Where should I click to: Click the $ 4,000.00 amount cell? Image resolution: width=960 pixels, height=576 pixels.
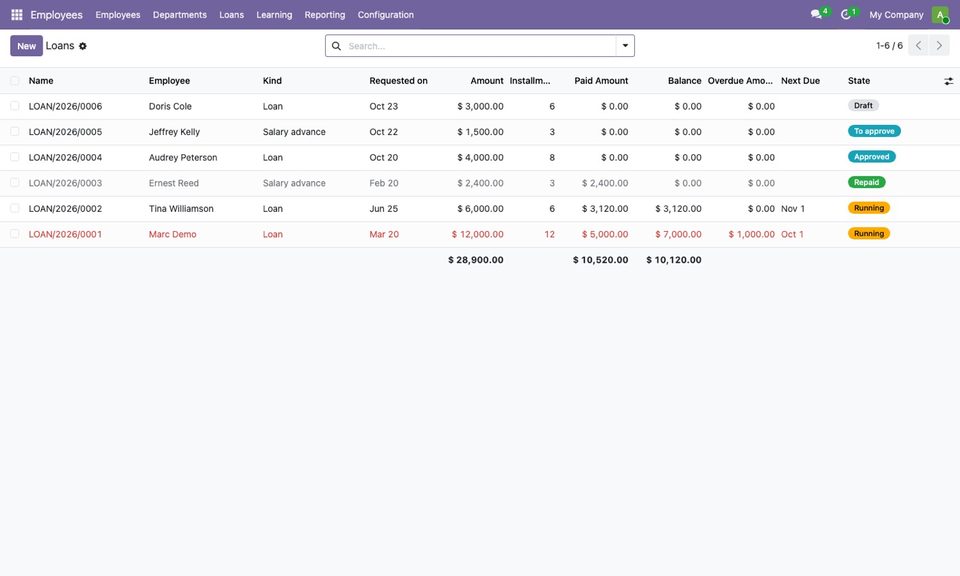click(481, 157)
